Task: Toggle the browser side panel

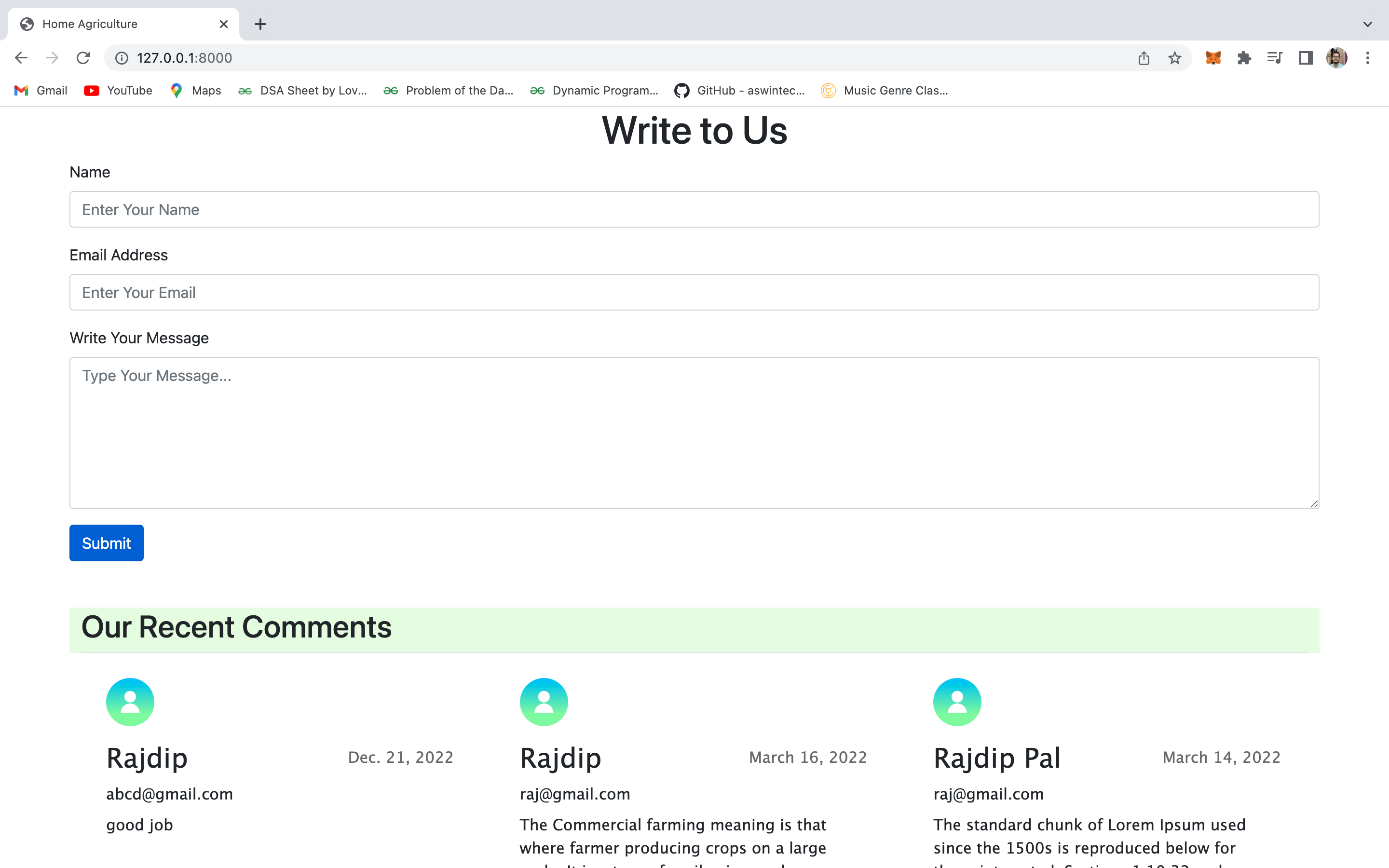Action: [1305, 57]
